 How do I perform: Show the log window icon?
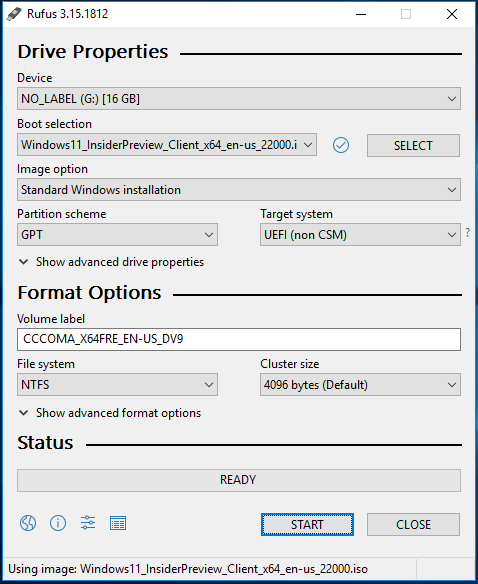point(118,523)
